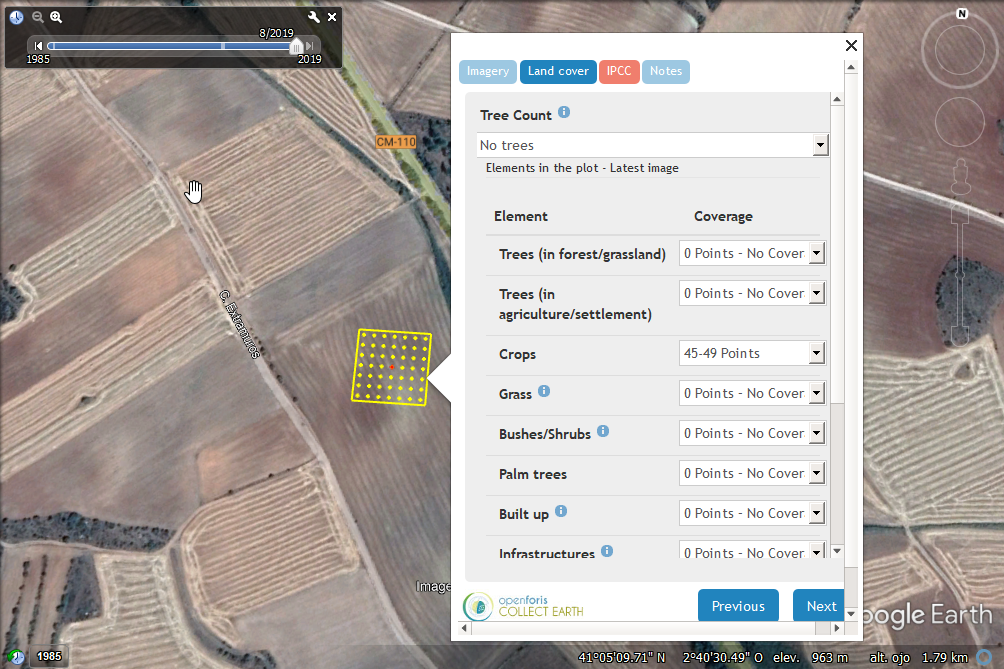Click balloon outer scrollbar down arrow

[851, 614]
